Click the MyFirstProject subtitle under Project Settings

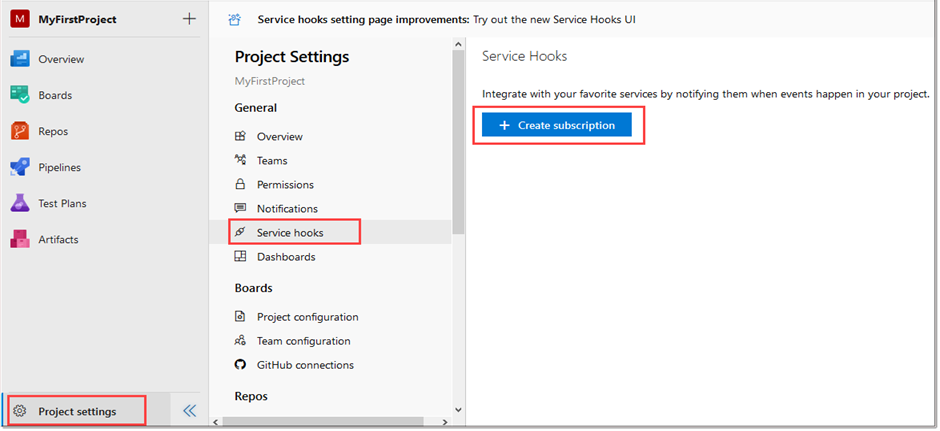[270, 81]
